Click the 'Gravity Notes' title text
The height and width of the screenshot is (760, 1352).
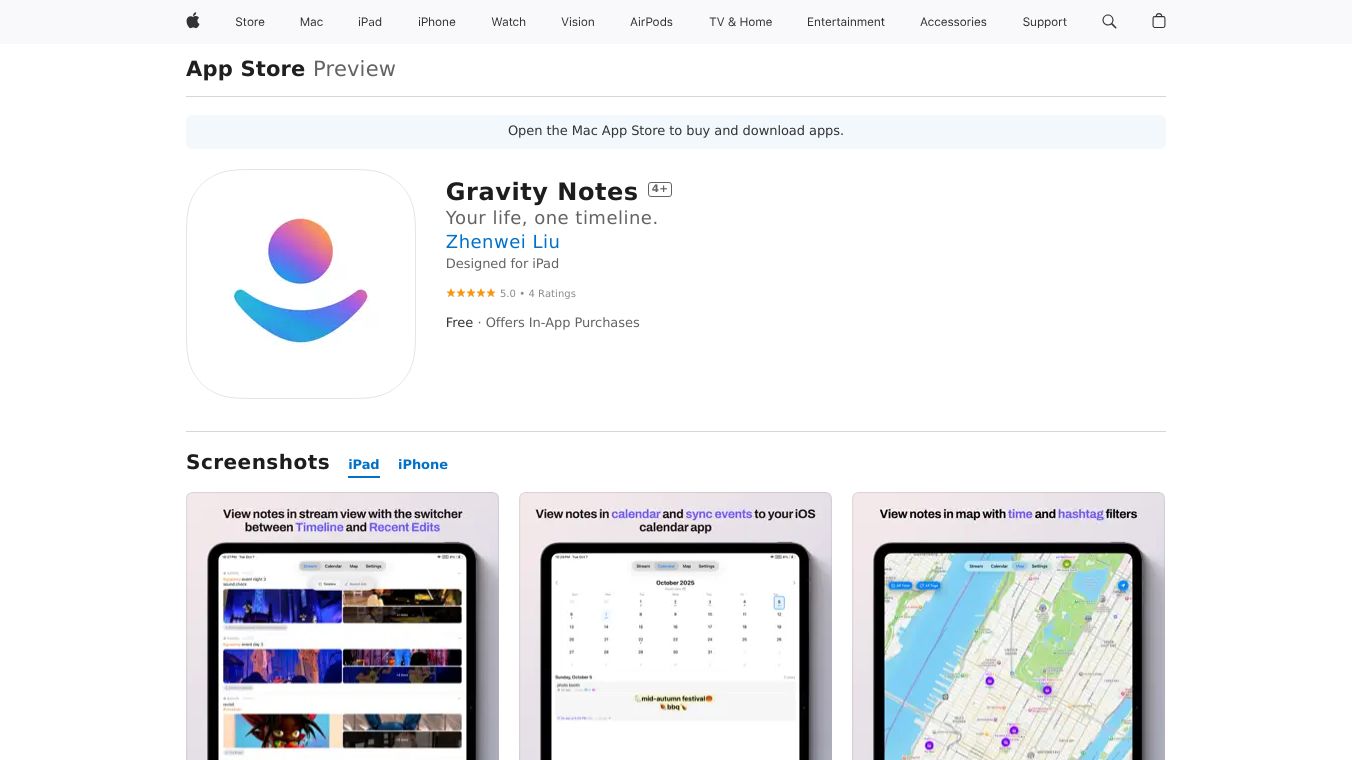(542, 191)
